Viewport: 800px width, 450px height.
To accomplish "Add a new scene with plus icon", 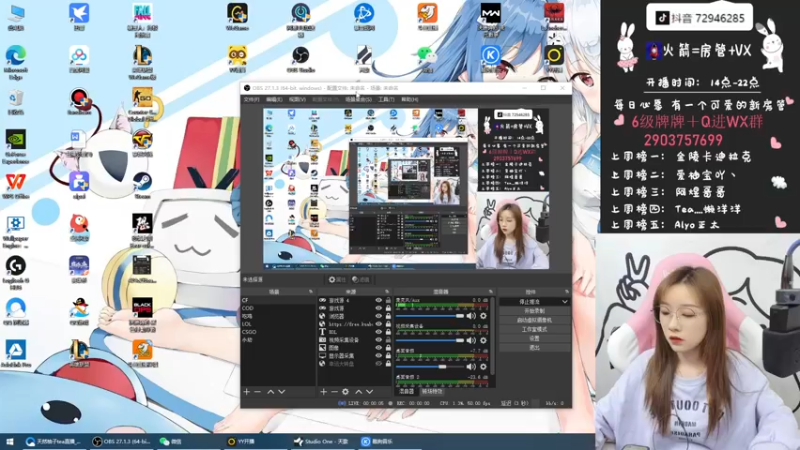I will pyautogui.click(x=247, y=392).
